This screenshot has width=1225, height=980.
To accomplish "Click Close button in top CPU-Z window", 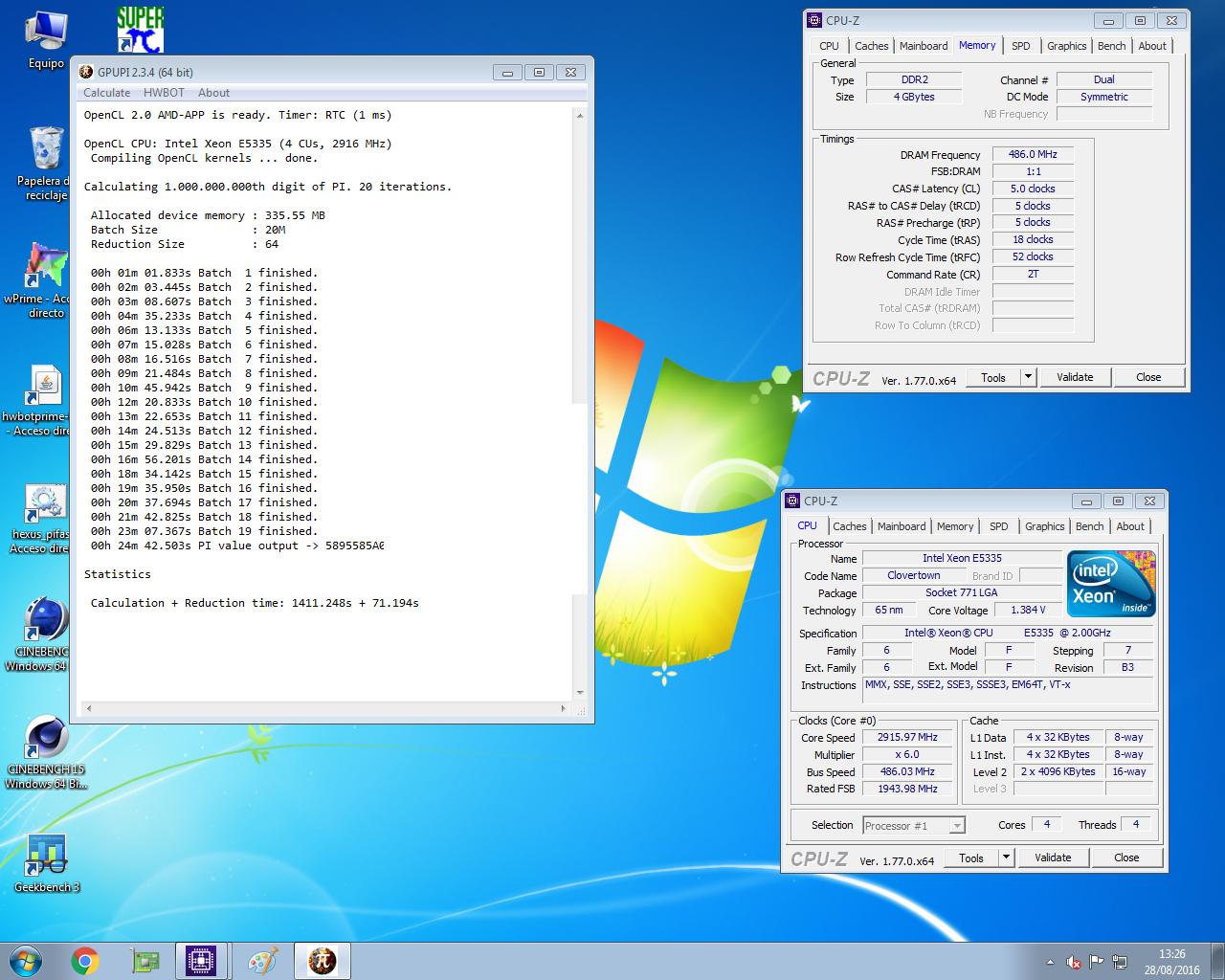I will 1148,377.
